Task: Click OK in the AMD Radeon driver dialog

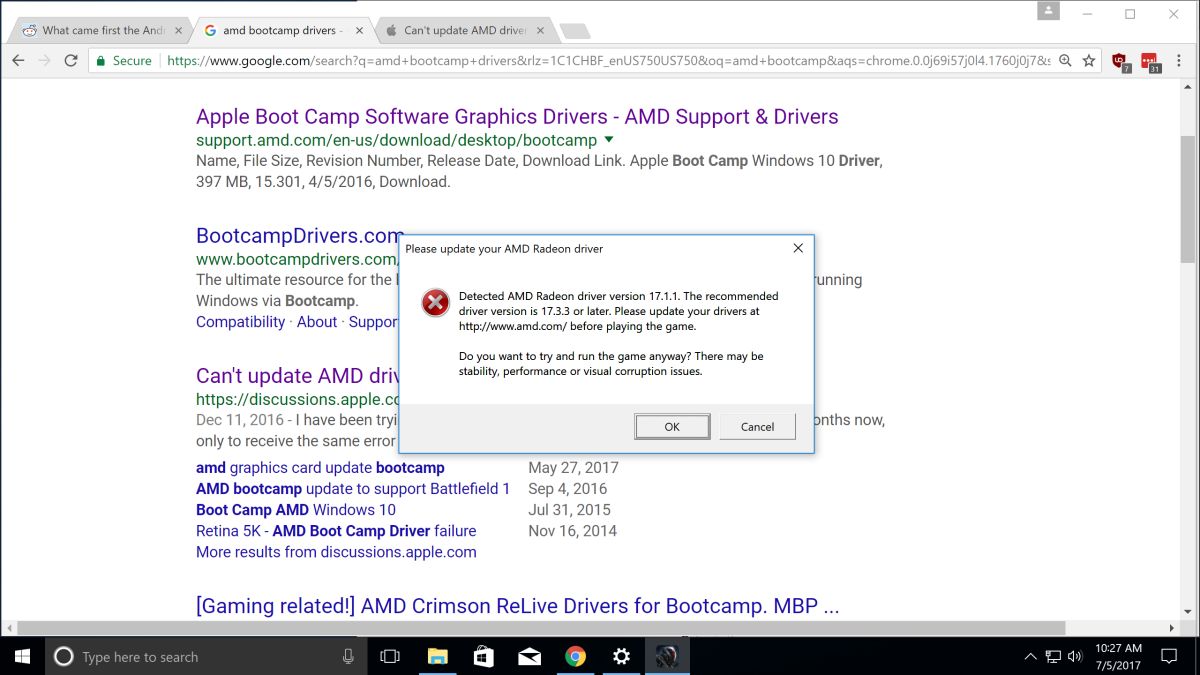Action: coord(672,427)
